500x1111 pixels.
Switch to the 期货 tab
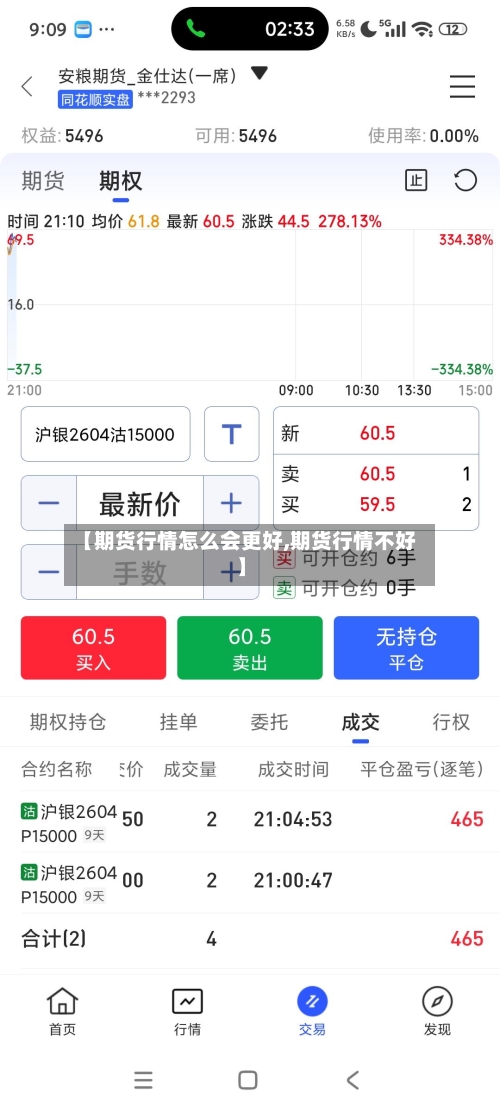[43, 181]
